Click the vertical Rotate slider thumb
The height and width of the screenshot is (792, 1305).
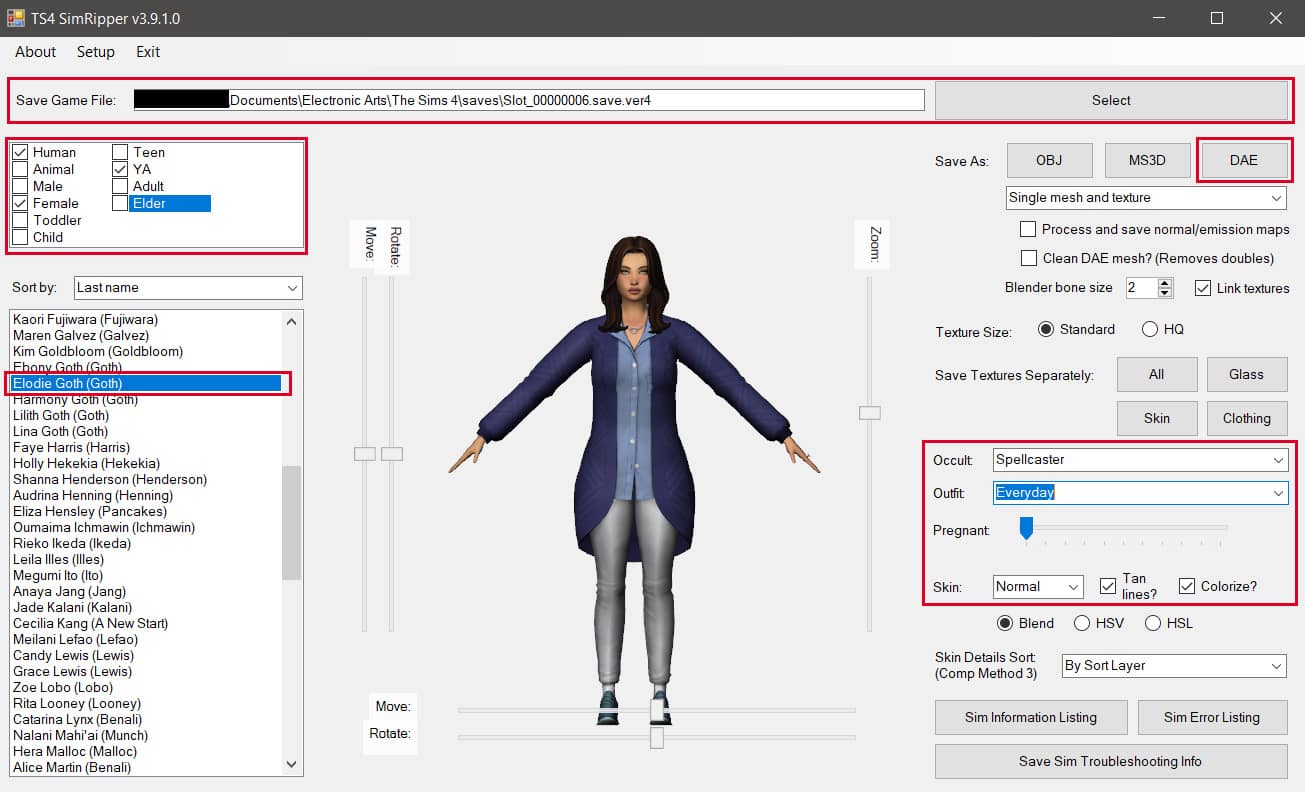[392, 454]
